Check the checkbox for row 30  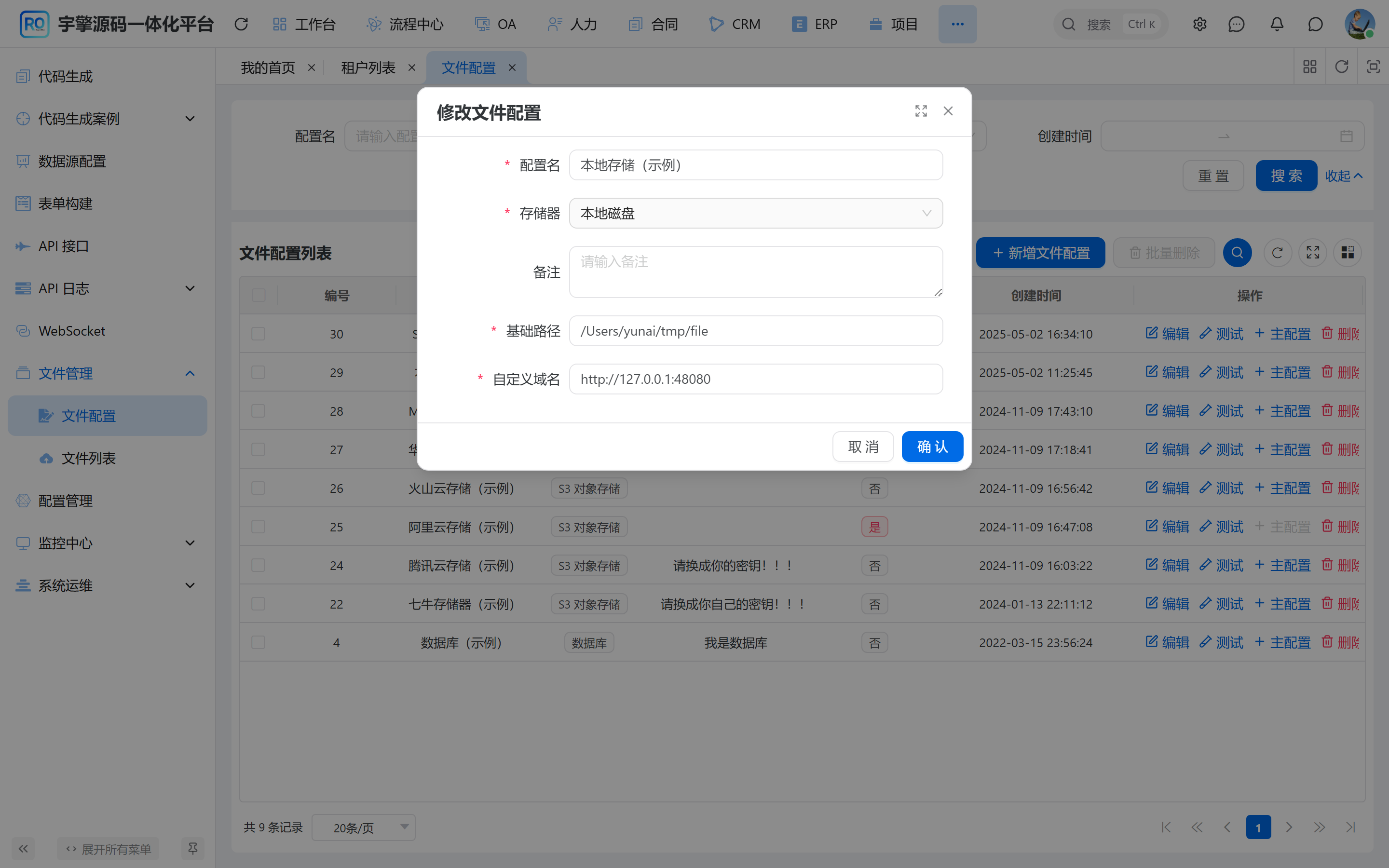pos(259,334)
